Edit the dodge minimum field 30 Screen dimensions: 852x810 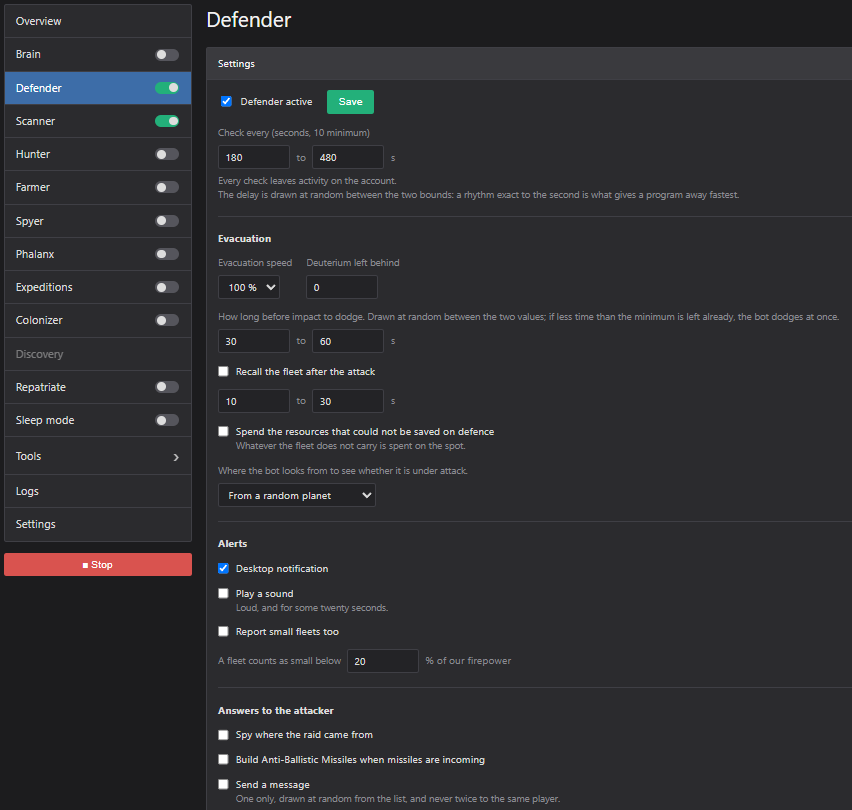point(254,341)
